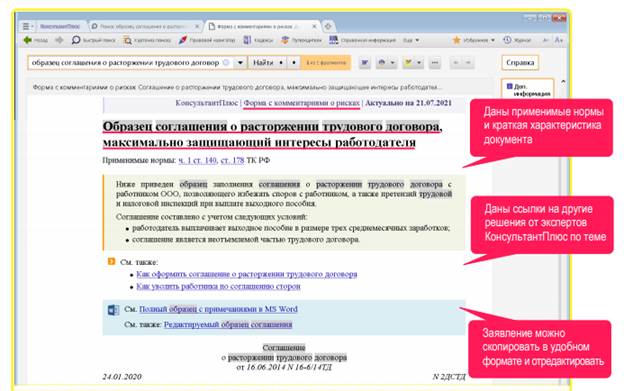Switch to the Поиск образец соглашения tab

tap(145, 27)
